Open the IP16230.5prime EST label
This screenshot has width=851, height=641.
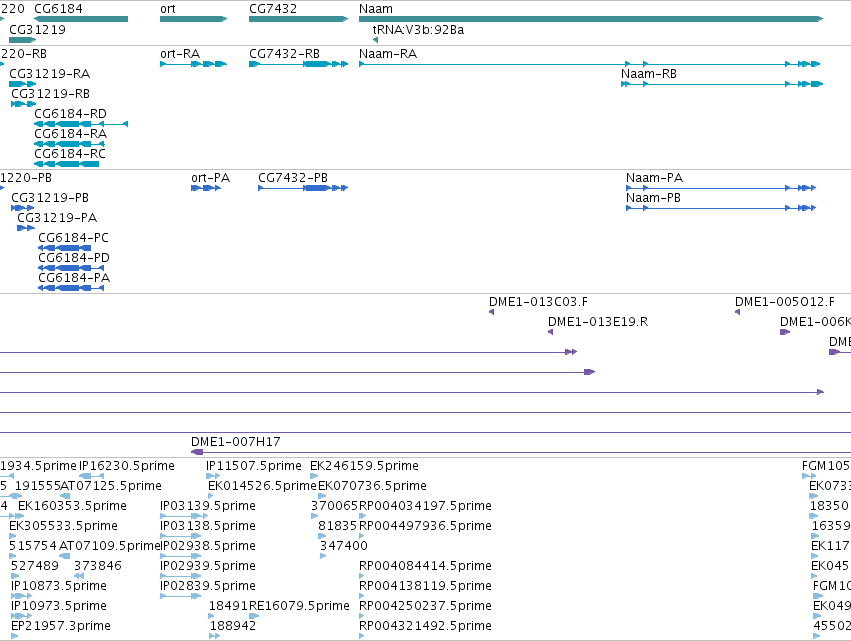tap(127, 466)
